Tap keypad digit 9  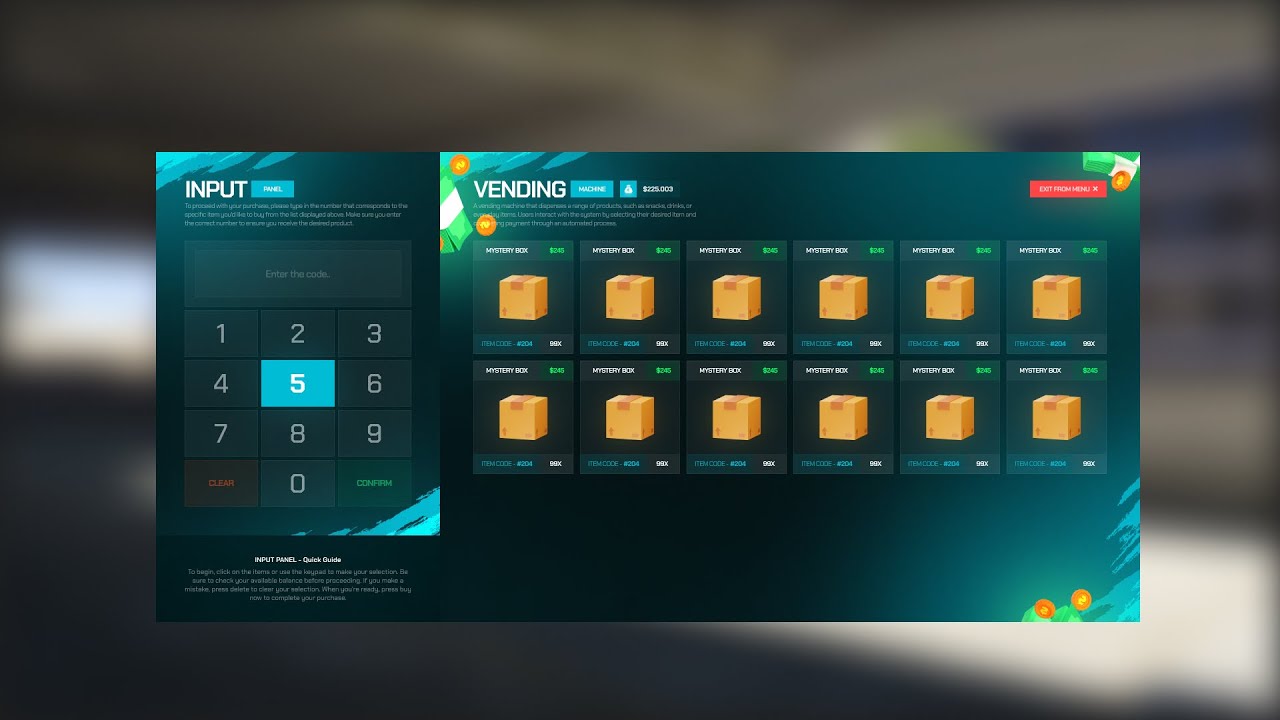pos(374,433)
